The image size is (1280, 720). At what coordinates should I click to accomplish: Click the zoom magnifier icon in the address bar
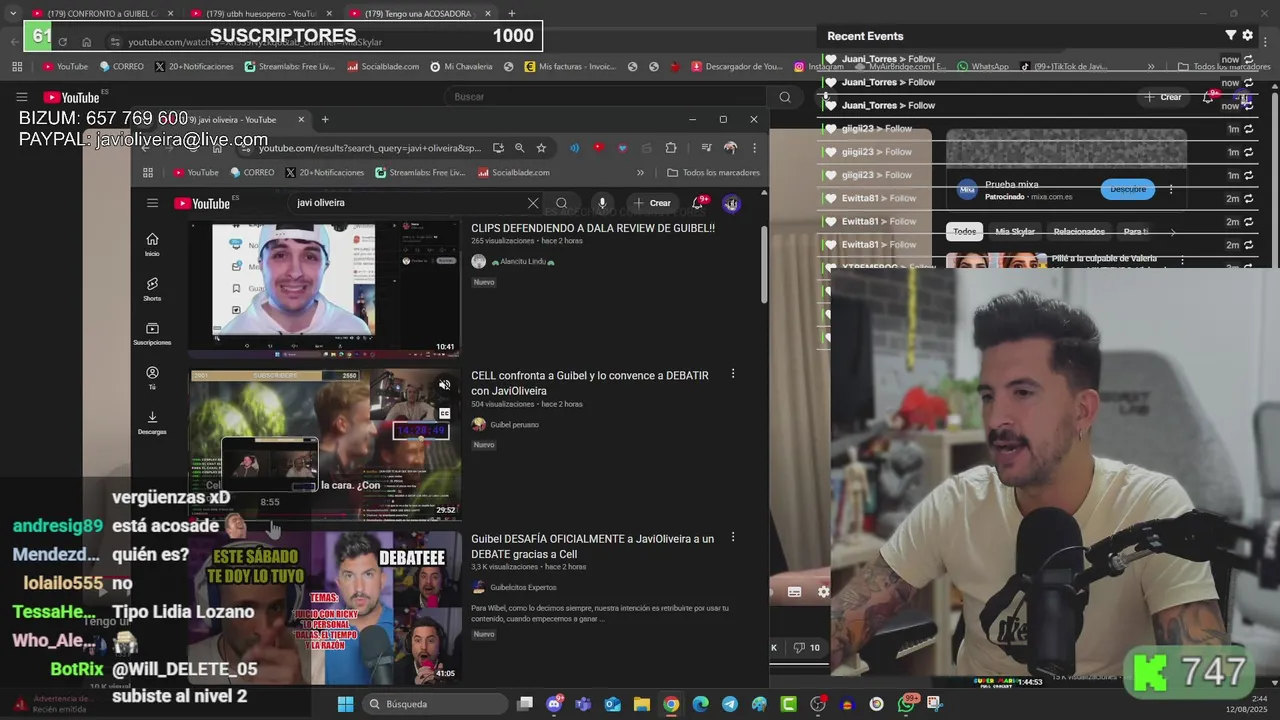[519, 148]
